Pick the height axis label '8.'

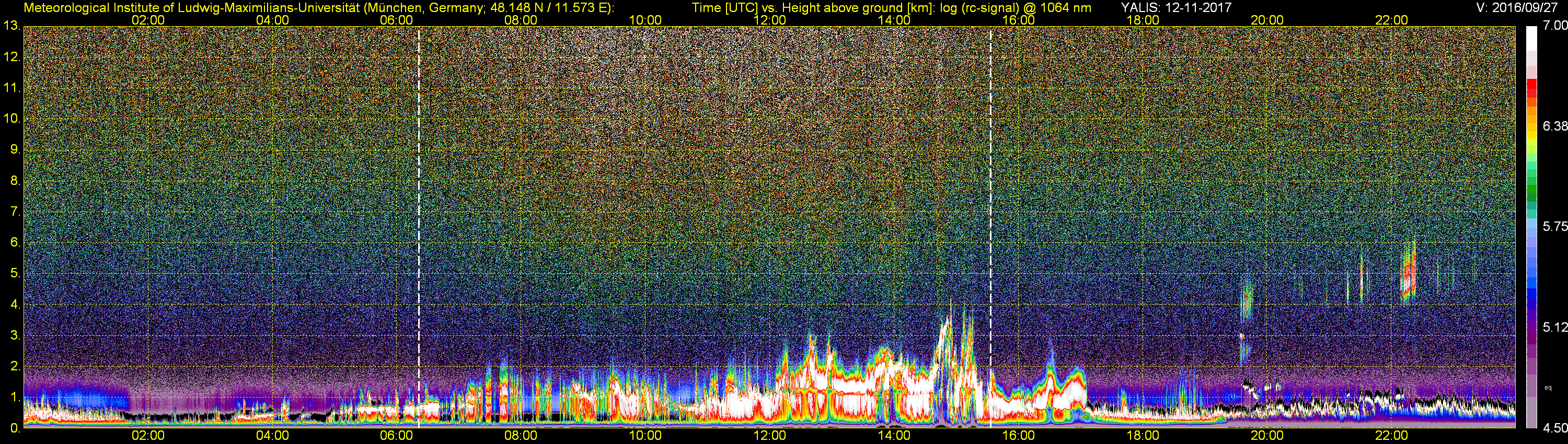coord(15,181)
